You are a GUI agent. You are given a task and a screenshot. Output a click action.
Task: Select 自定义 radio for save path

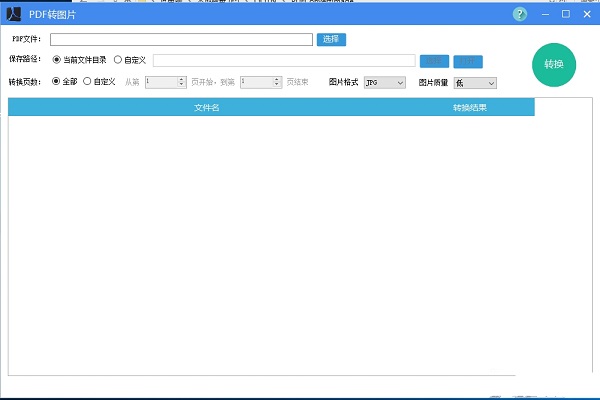tap(118, 60)
